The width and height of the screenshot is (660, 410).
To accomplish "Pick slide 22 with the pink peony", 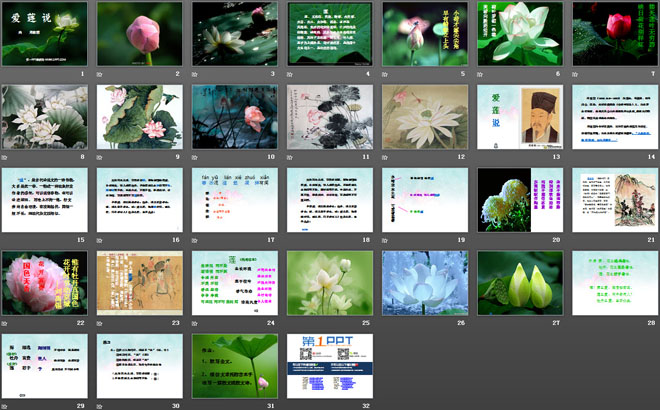I will pyautogui.click(x=46, y=283).
